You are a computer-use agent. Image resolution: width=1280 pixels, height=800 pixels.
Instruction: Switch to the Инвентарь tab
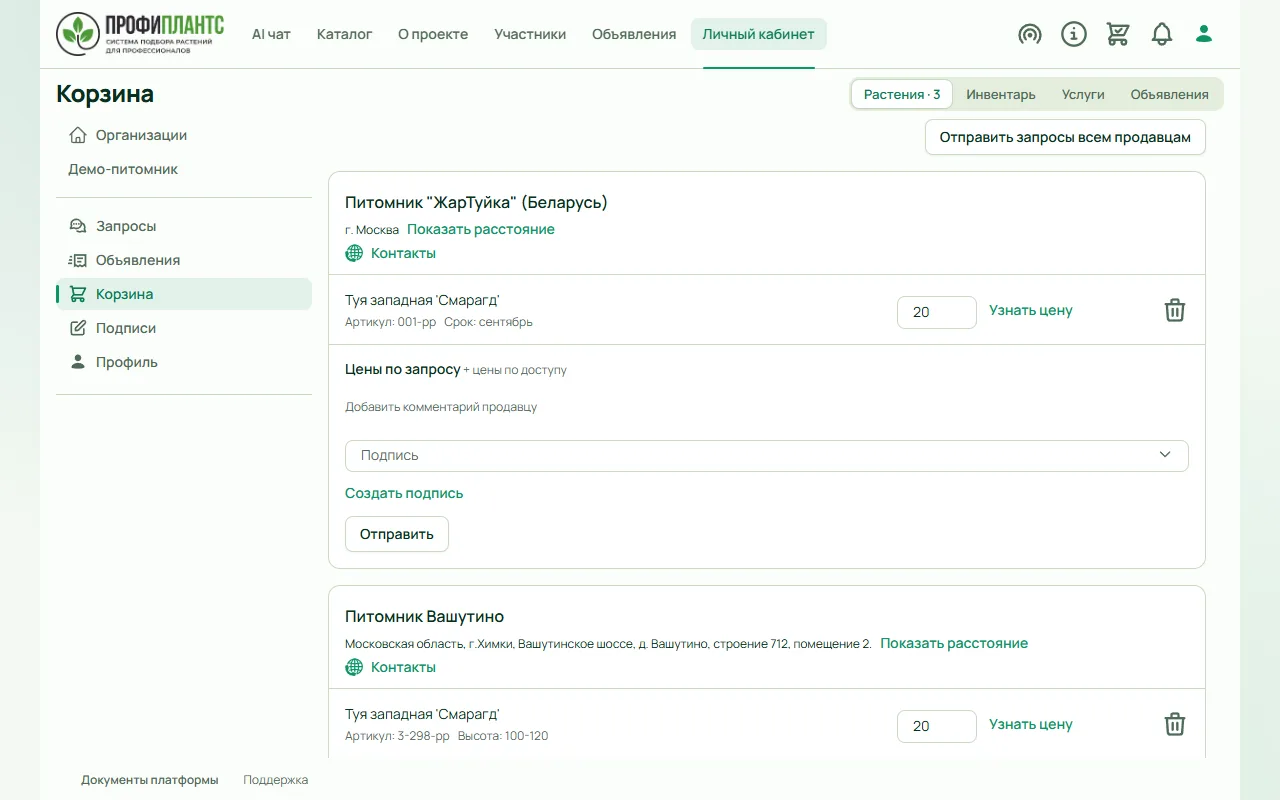pos(1001,94)
